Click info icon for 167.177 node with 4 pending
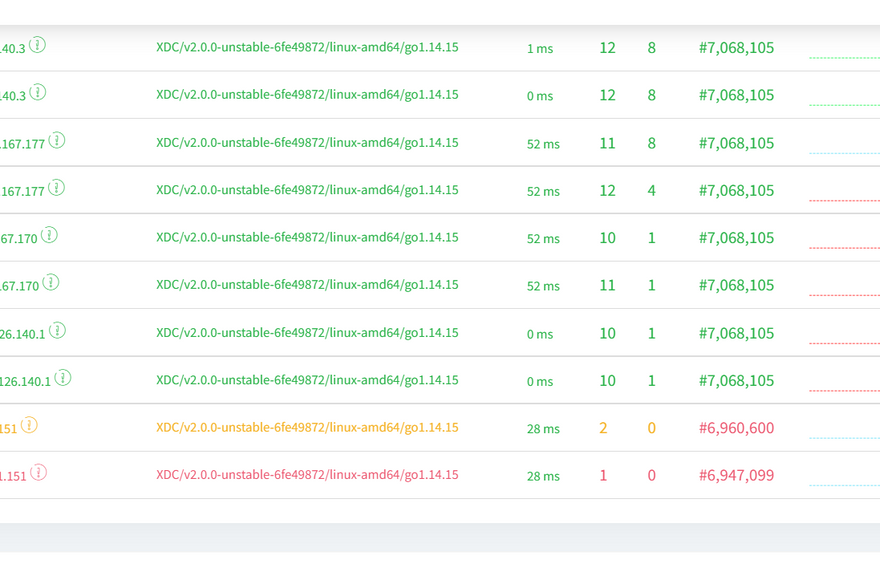 [x=57, y=188]
